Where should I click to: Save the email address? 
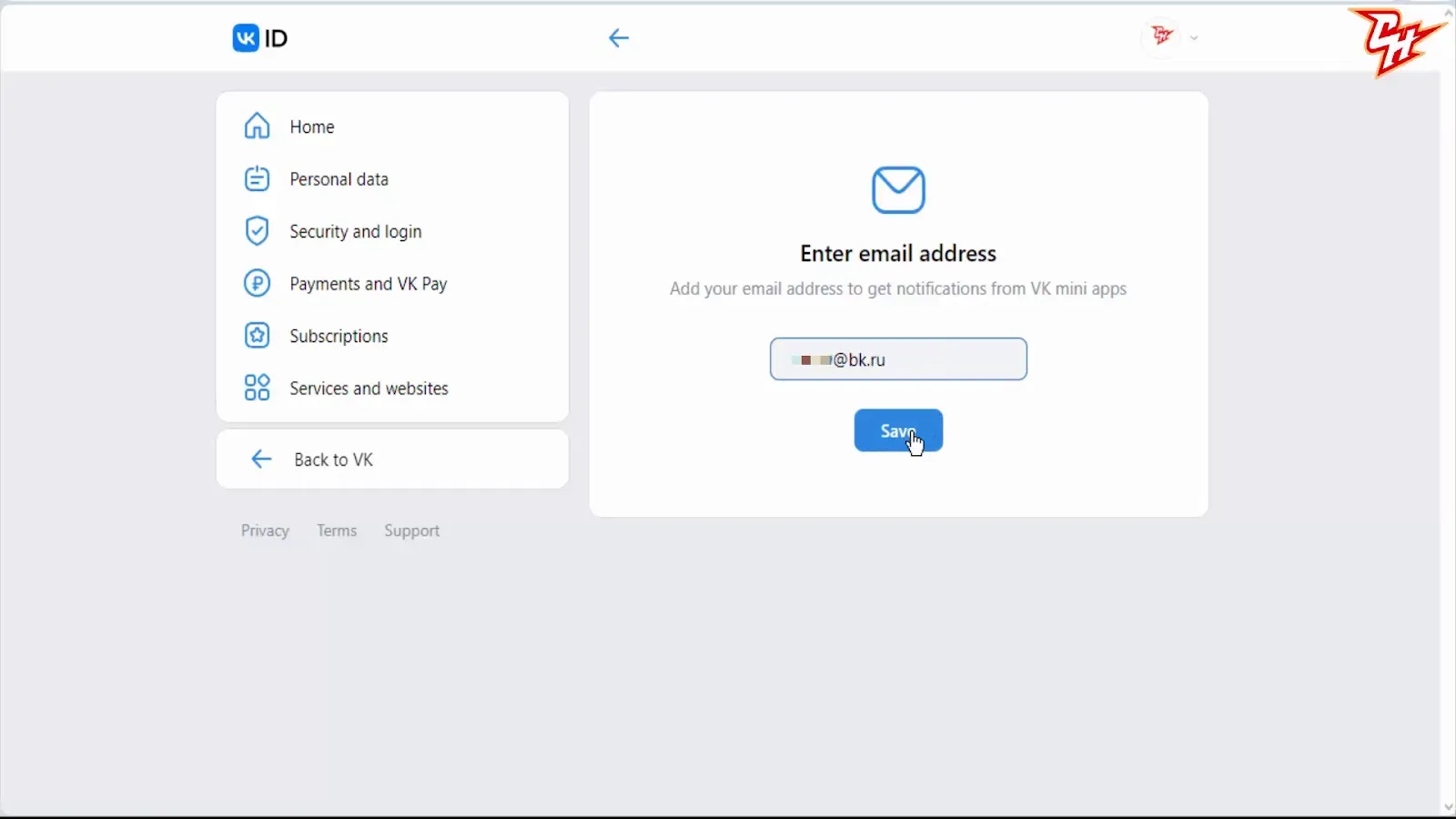click(x=898, y=430)
